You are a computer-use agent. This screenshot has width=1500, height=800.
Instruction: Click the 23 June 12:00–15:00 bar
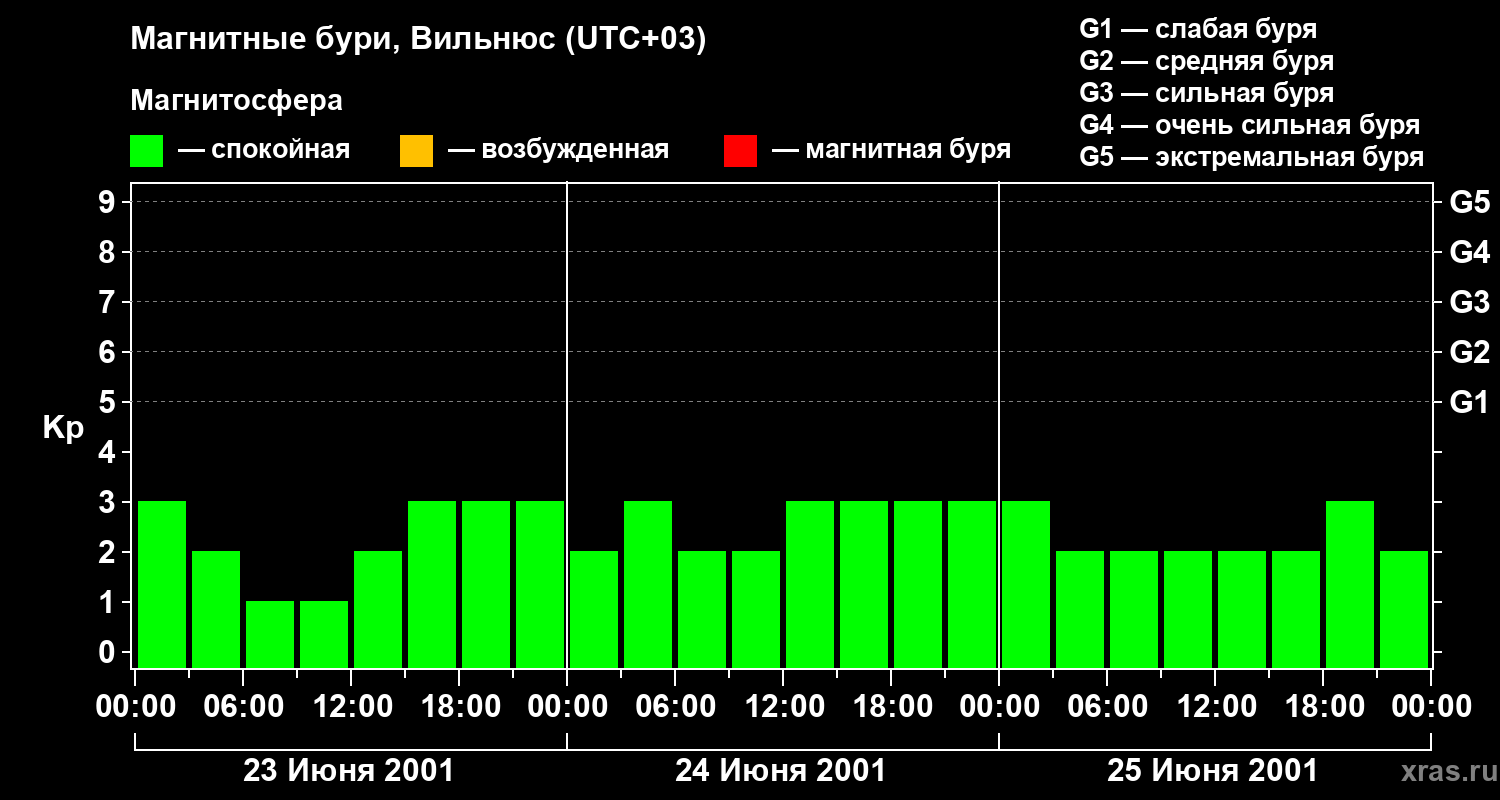[378, 609]
